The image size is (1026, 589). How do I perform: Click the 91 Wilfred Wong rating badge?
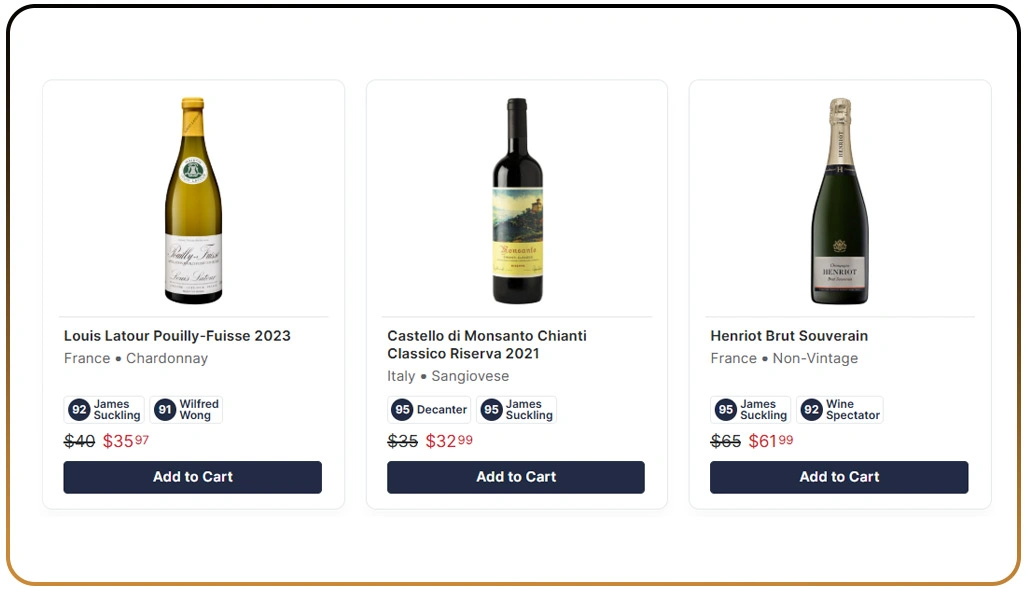pyautogui.click(x=186, y=409)
